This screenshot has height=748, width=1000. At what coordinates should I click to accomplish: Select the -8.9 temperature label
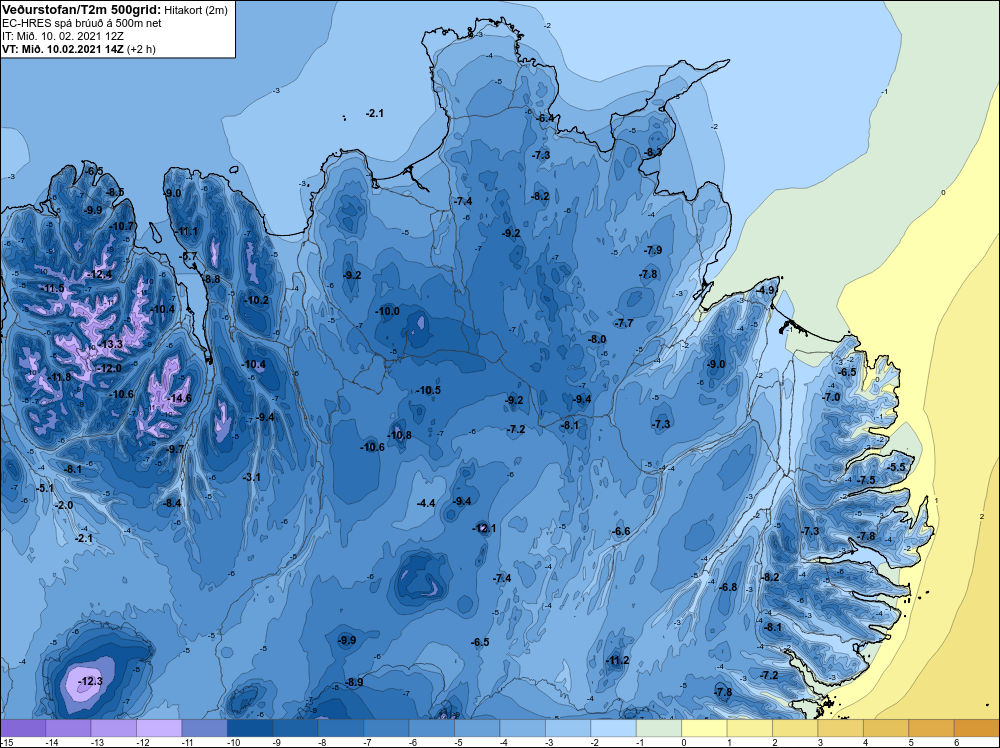pyautogui.click(x=354, y=682)
